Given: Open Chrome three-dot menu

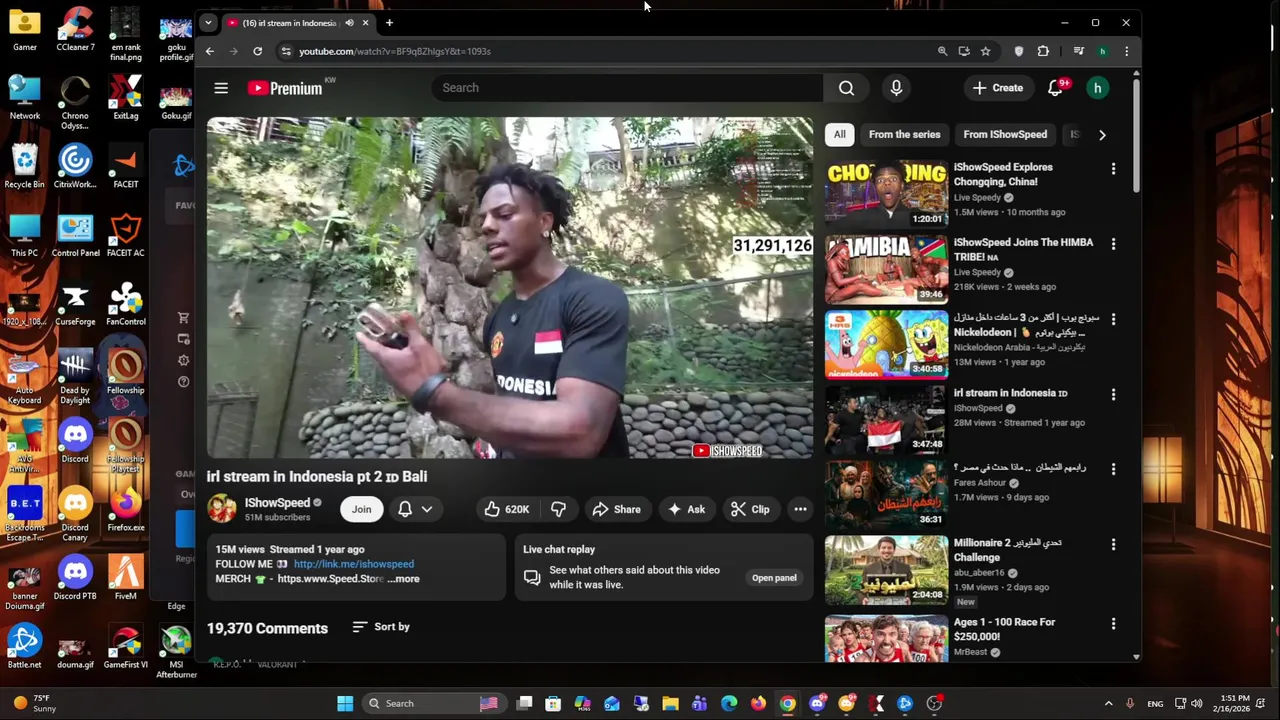Looking at the screenshot, I should [1126, 51].
